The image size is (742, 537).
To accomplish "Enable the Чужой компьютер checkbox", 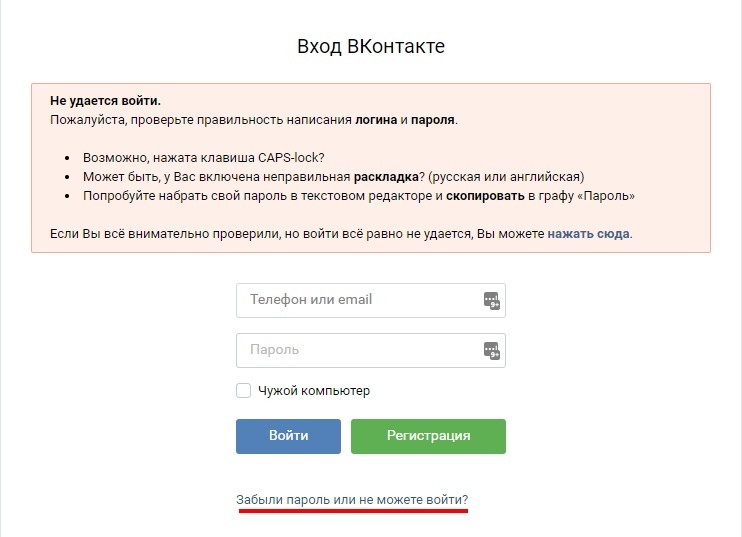I will [243, 391].
